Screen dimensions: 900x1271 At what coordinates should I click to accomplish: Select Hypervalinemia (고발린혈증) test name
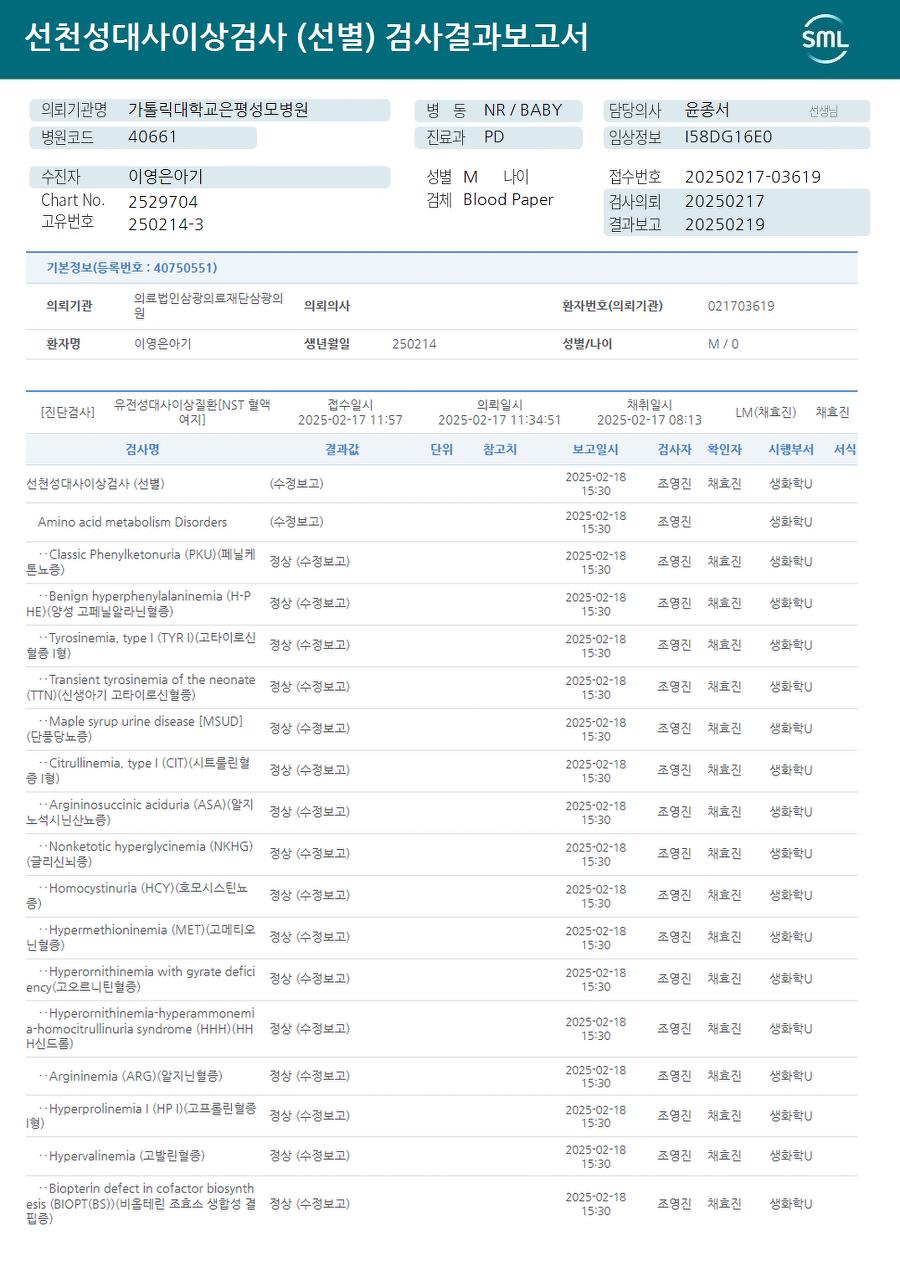click(x=122, y=1156)
